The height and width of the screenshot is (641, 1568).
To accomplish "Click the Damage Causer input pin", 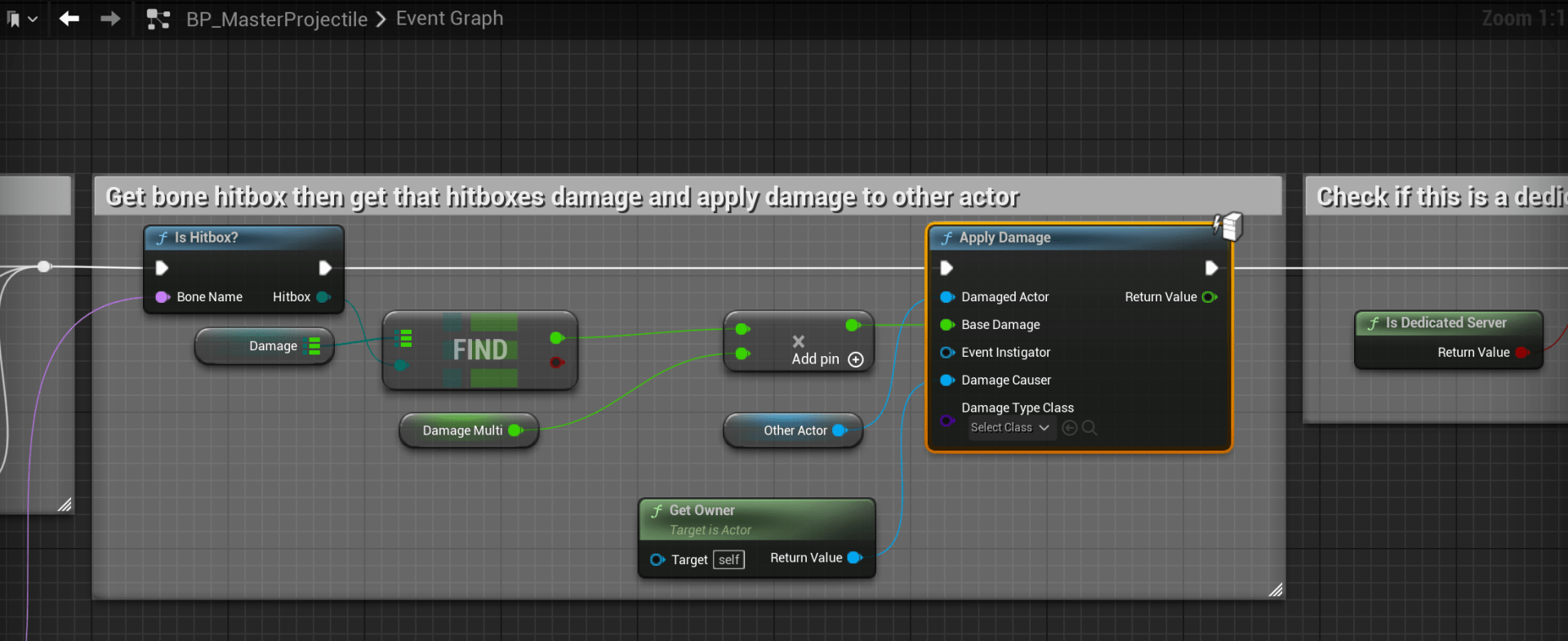I will coord(947,381).
